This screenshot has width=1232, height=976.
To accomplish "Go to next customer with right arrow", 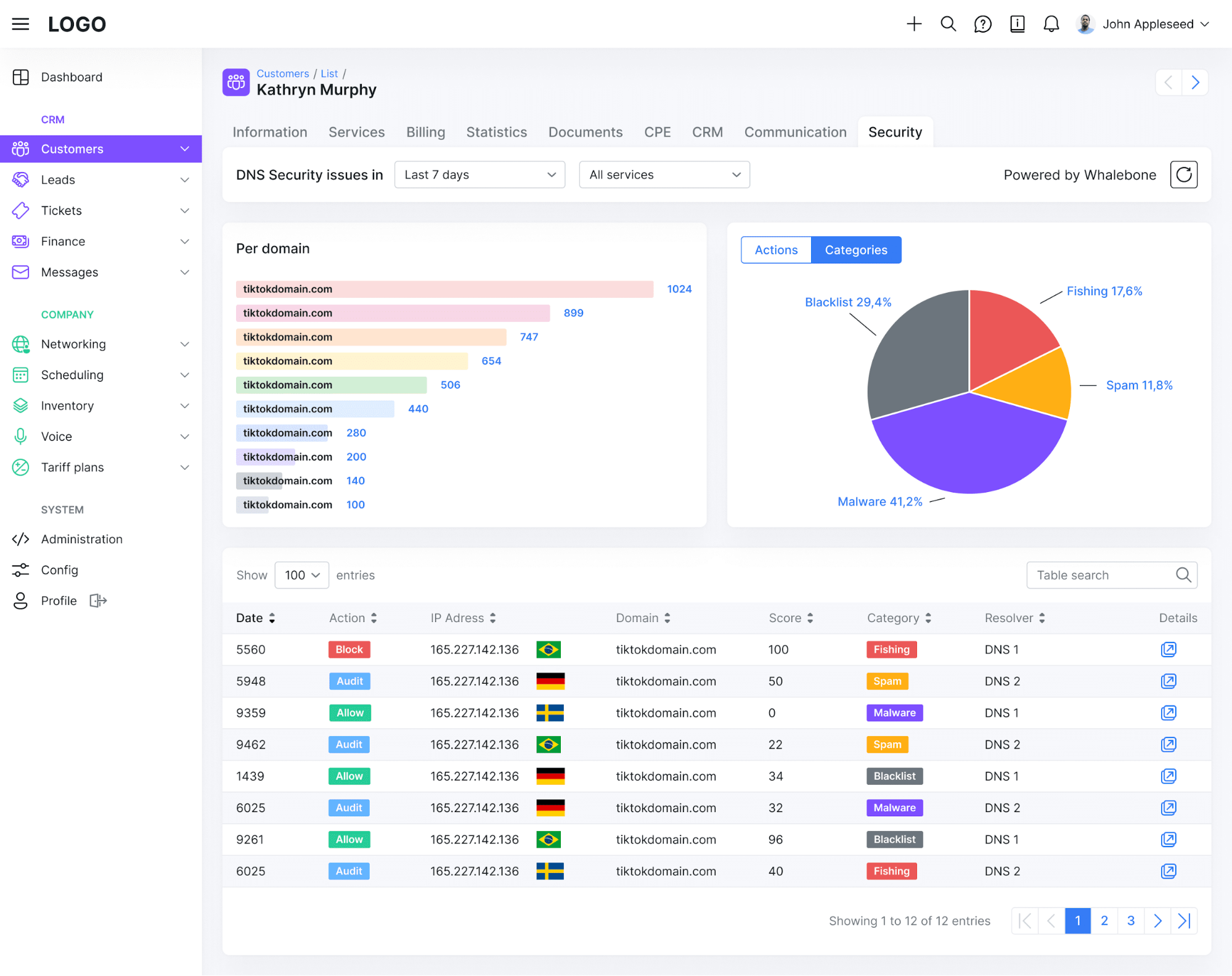I will 1195,83.
